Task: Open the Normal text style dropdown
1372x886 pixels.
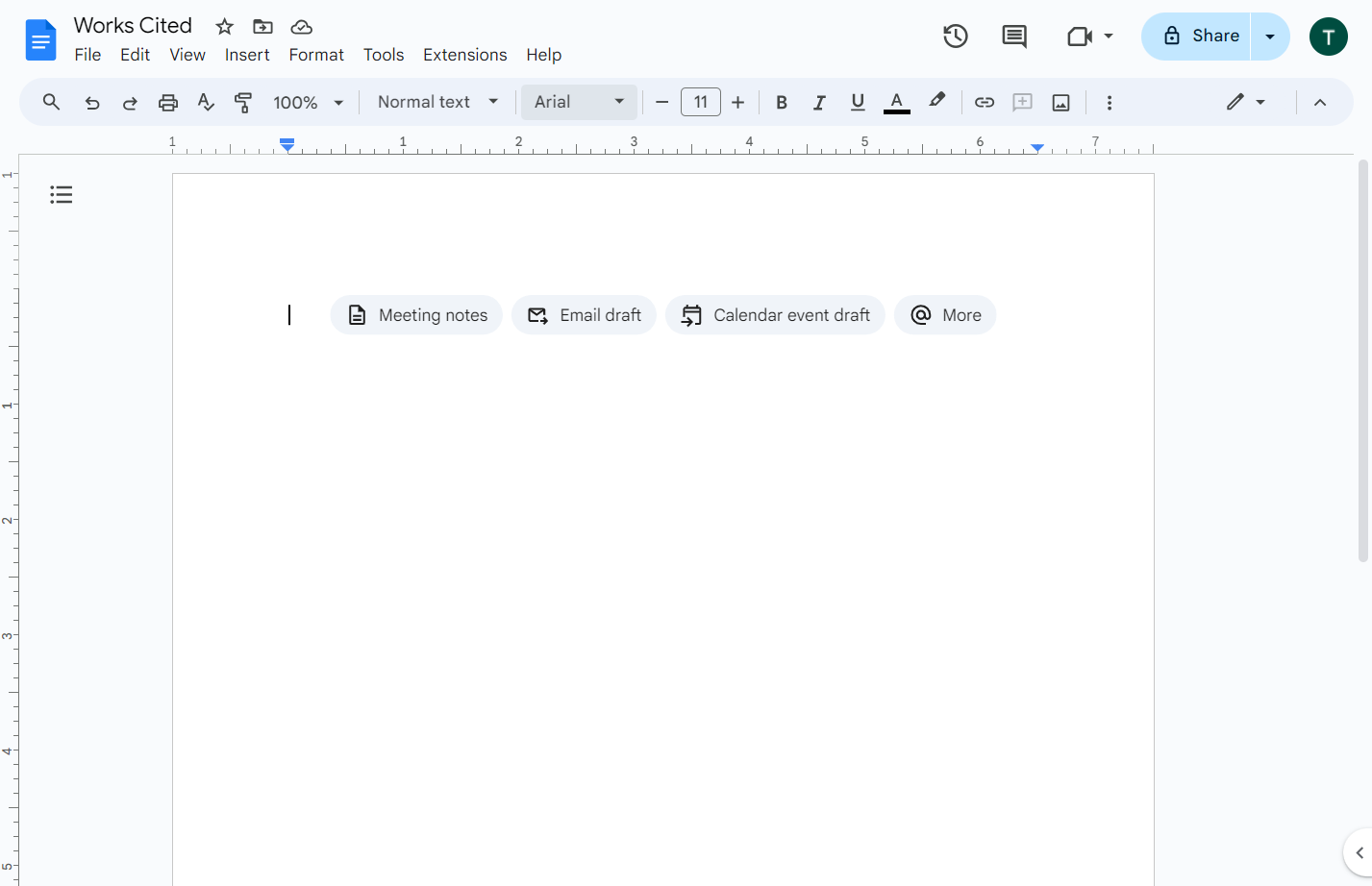Action: click(x=437, y=102)
